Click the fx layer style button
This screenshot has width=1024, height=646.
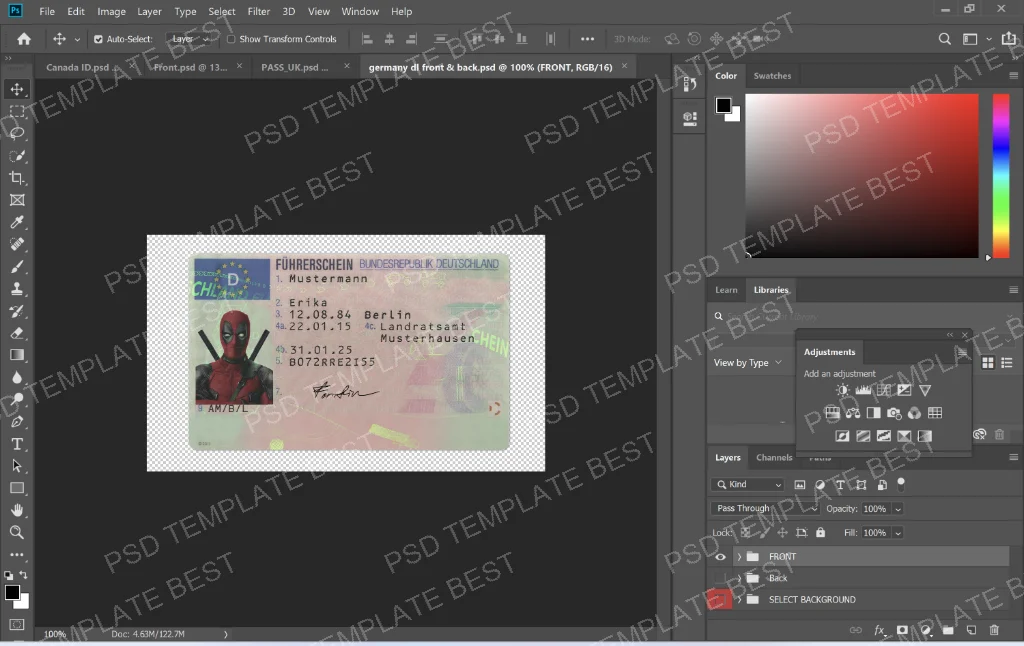pos(879,630)
